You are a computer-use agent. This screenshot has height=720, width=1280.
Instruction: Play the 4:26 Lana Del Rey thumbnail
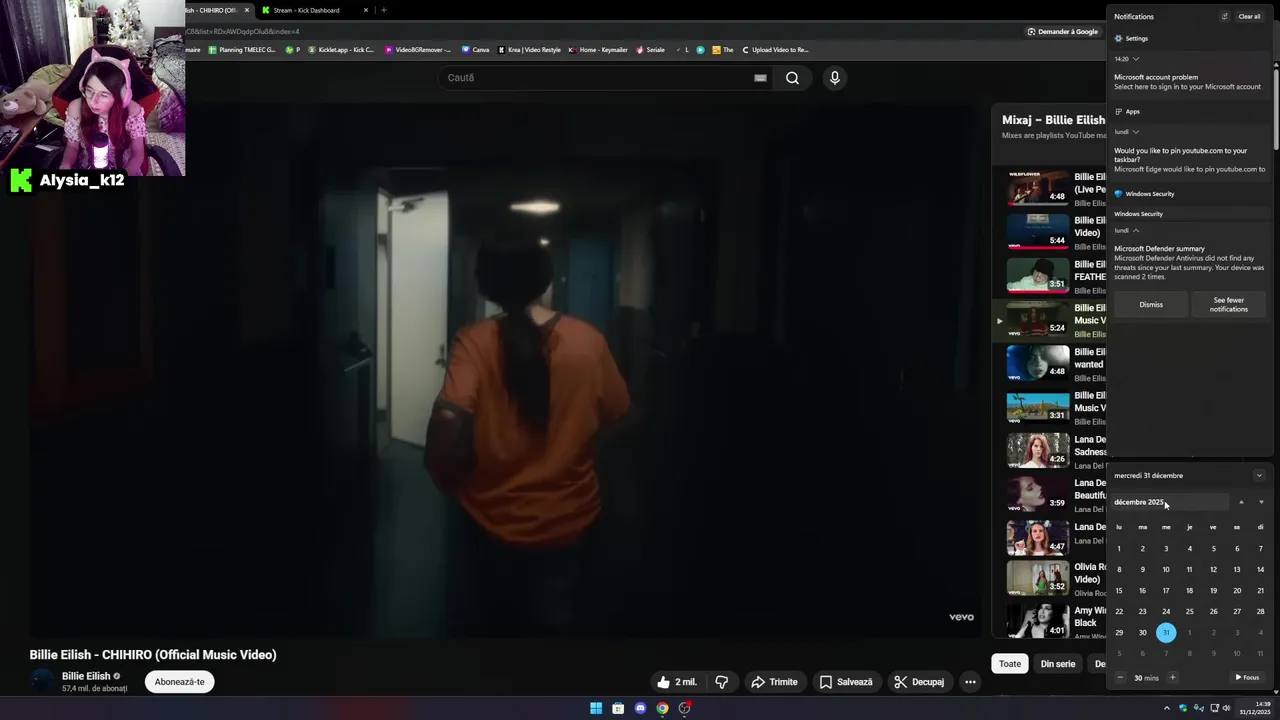pos(1038,450)
